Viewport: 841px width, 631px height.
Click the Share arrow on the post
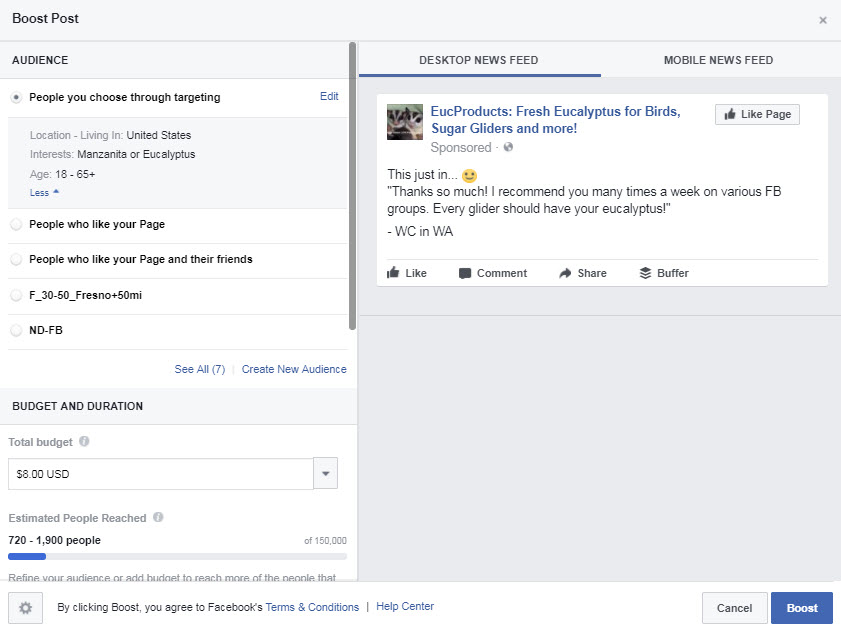tap(565, 273)
